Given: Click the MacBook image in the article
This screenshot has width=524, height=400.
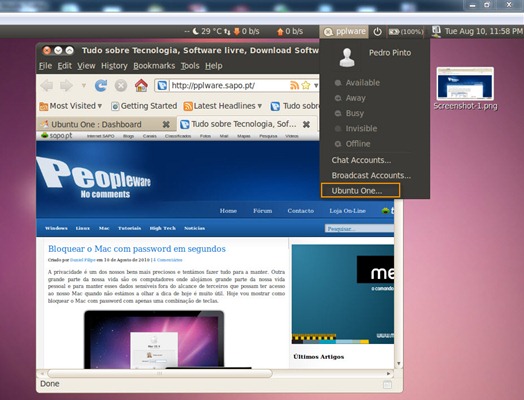Looking at the screenshot, I should coord(154,340).
